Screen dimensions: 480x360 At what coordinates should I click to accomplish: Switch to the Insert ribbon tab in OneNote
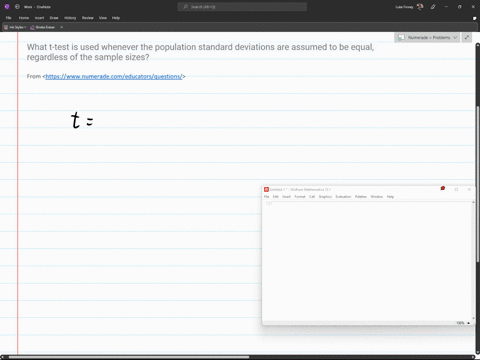coord(39,18)
